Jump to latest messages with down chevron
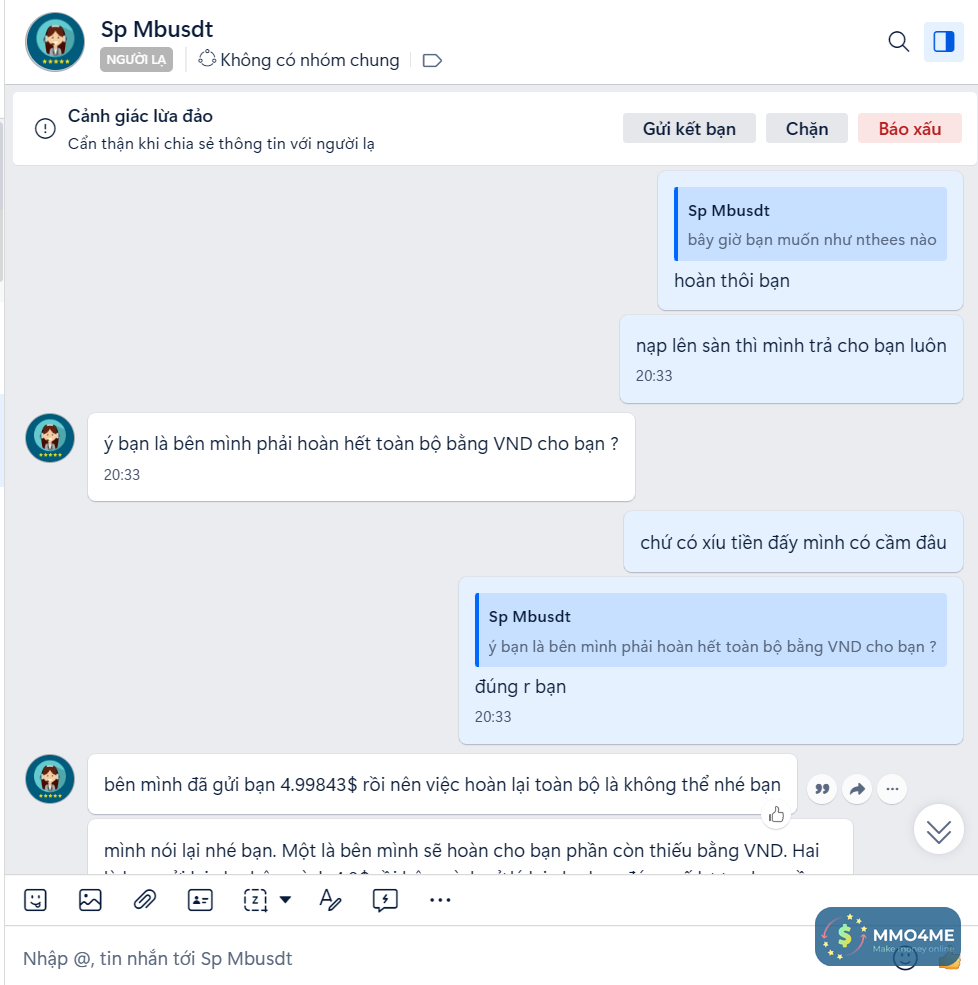This screenshot has height=985, width=978. pos(938,830)
